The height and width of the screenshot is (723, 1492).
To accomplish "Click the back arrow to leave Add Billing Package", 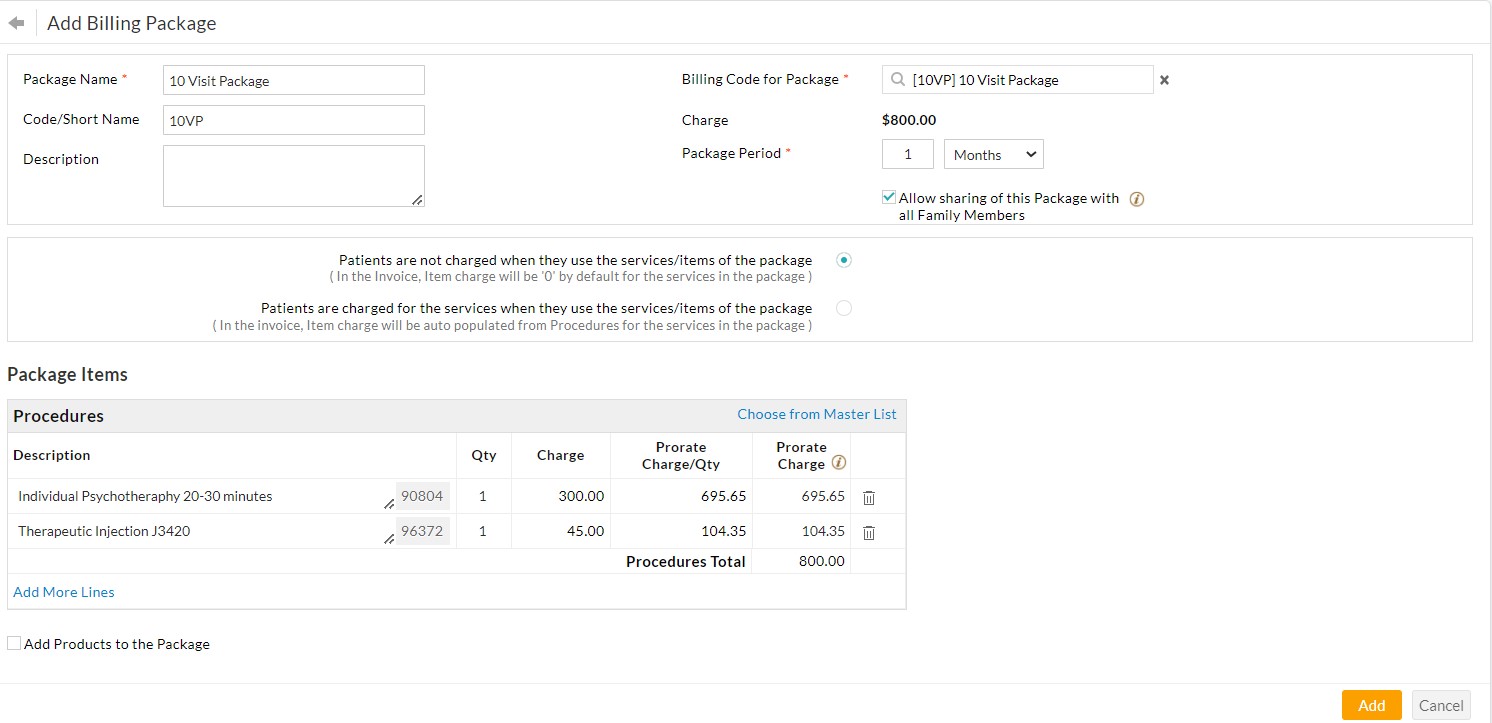I will point(16,22).
